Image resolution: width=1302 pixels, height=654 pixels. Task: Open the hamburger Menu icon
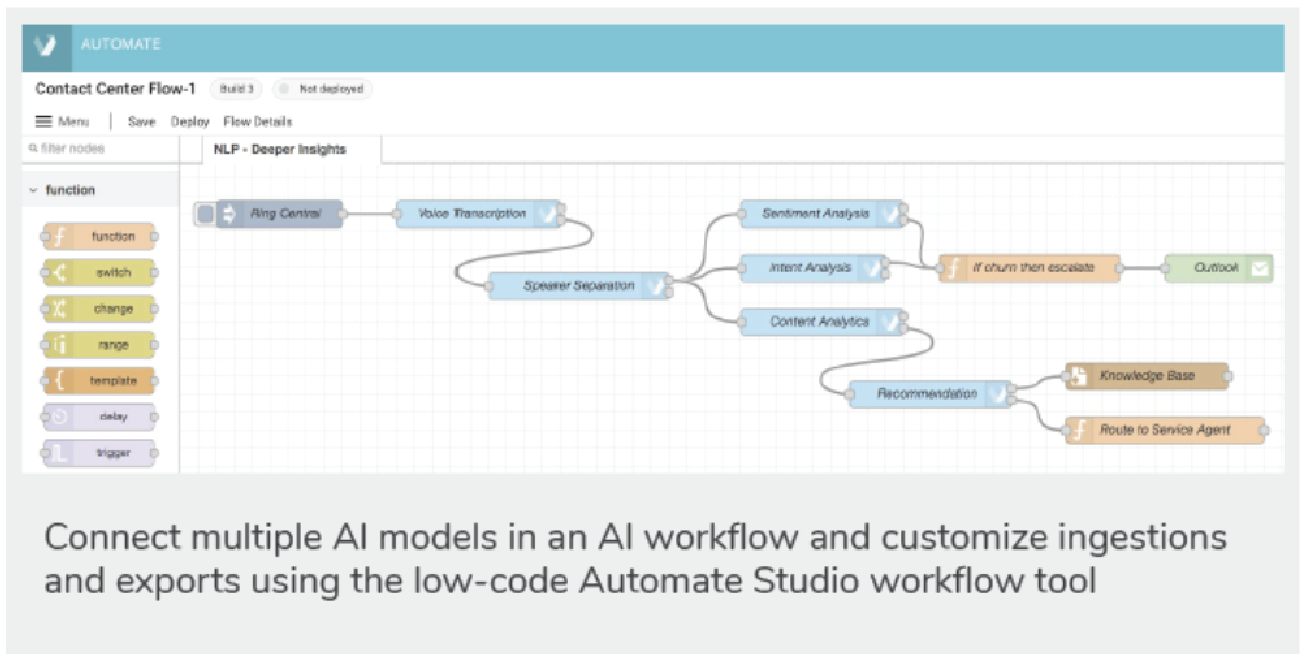(44, 122)
